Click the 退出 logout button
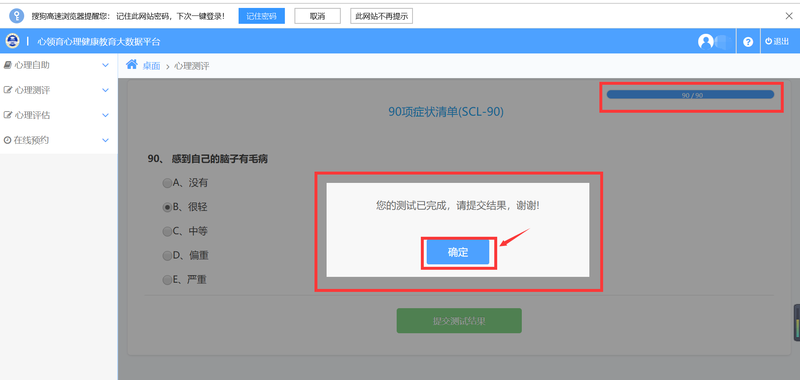 (x=777, y=42)
